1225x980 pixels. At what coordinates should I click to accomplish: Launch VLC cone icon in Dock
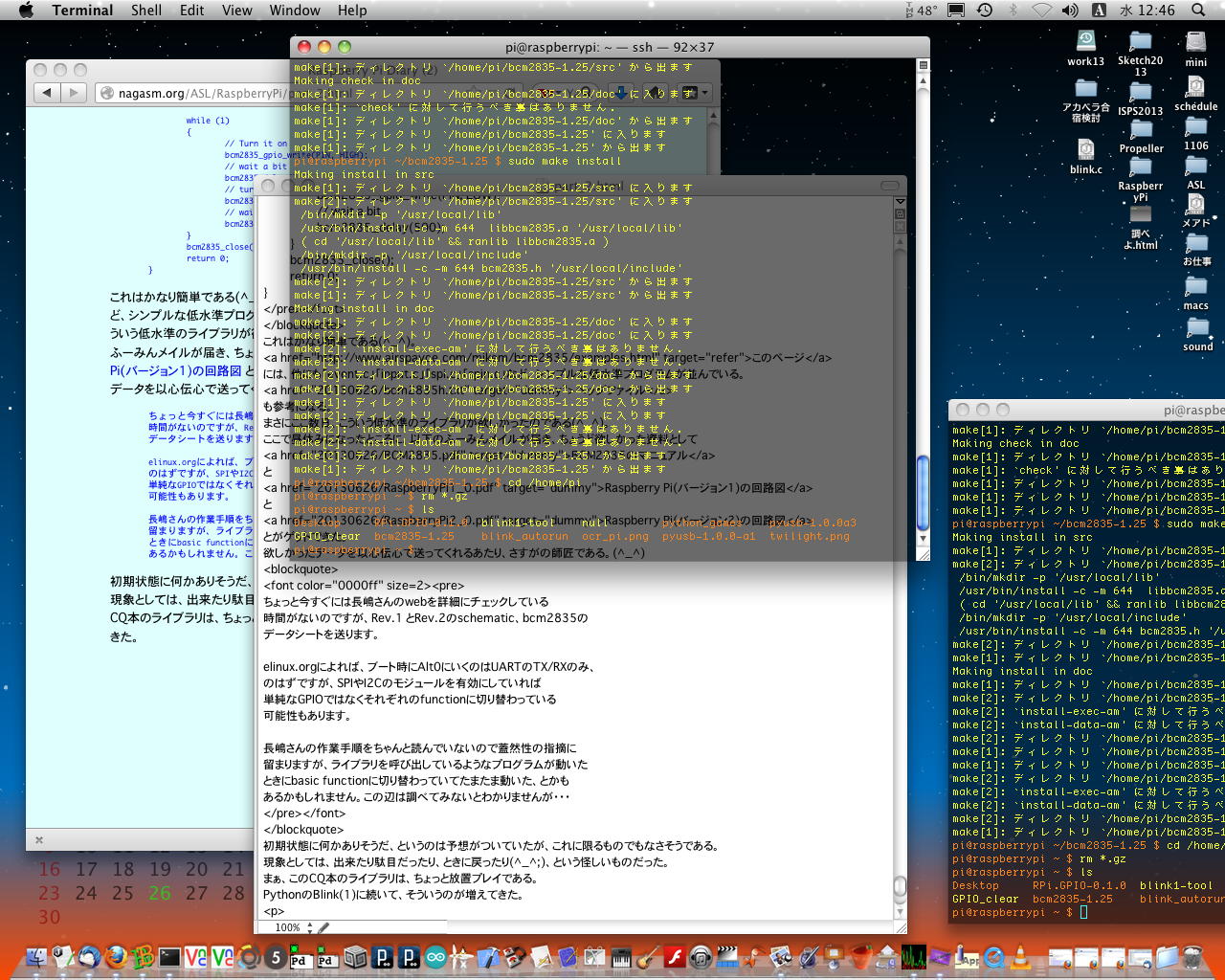pyautogui.click(x=1020, y=956)
